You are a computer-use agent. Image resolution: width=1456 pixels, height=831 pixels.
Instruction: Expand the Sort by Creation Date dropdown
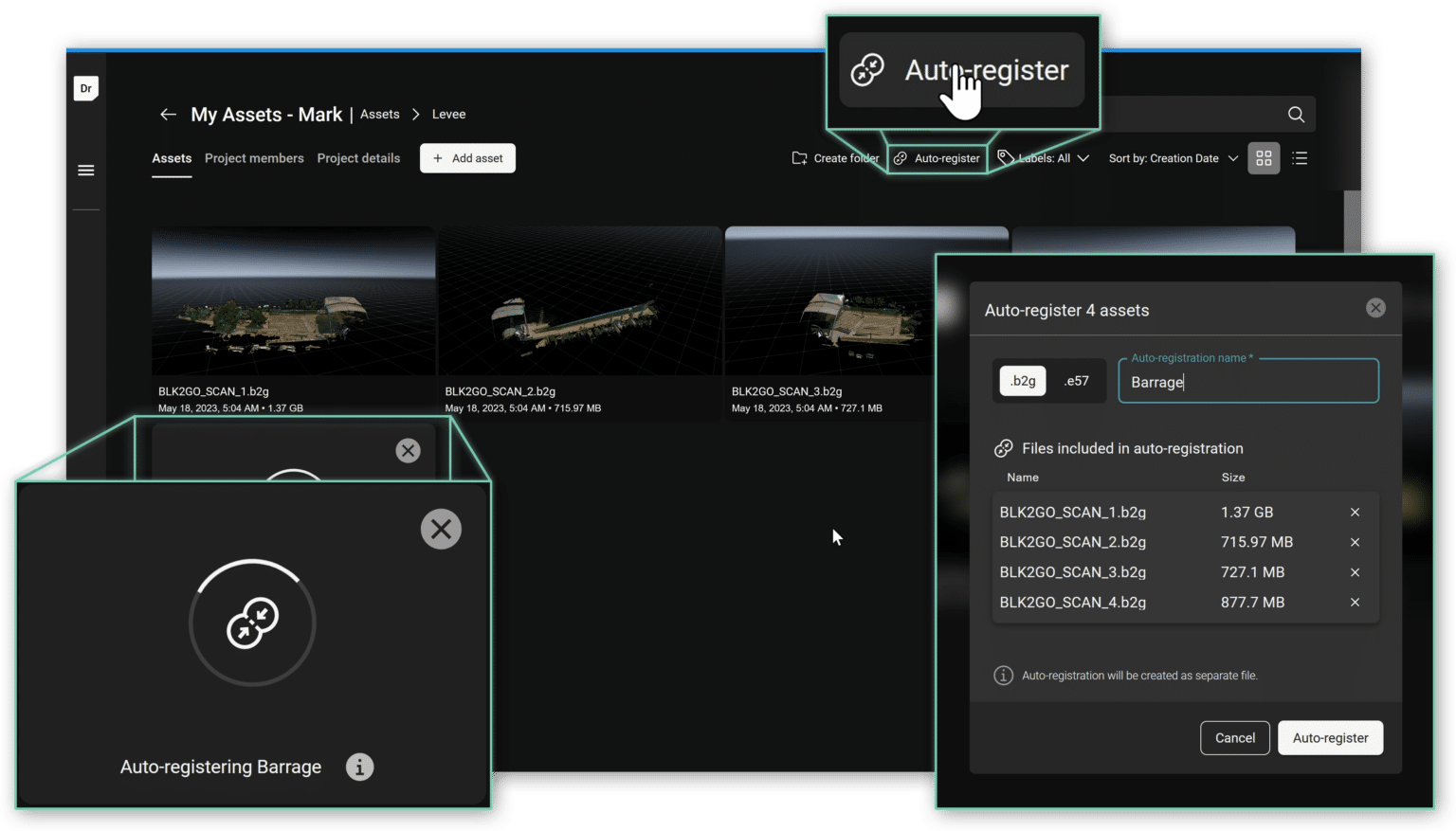pyautogui.click(x=1173, y=158)
